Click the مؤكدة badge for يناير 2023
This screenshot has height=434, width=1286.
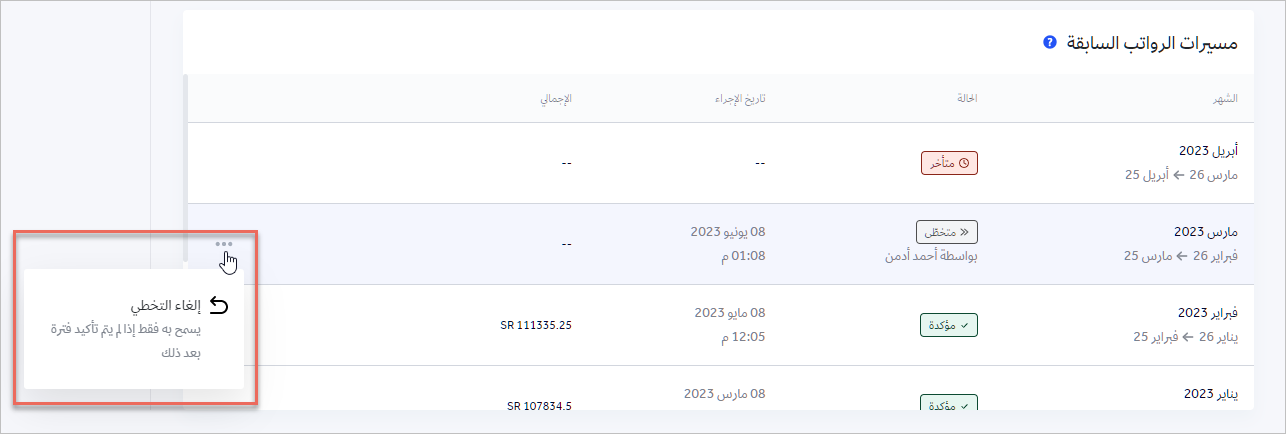click(948, 404)
